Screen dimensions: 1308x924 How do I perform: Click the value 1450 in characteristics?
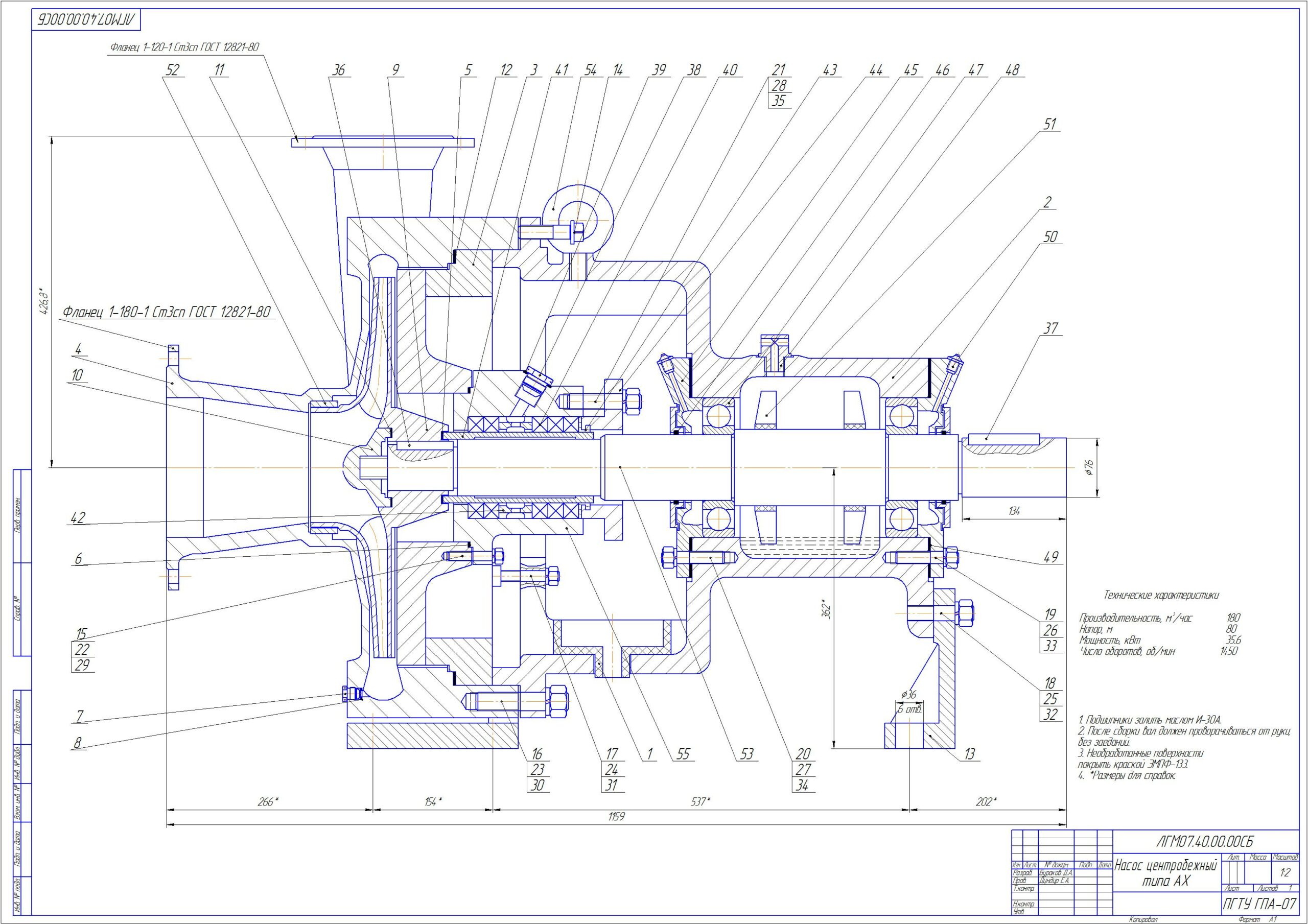1229,651
